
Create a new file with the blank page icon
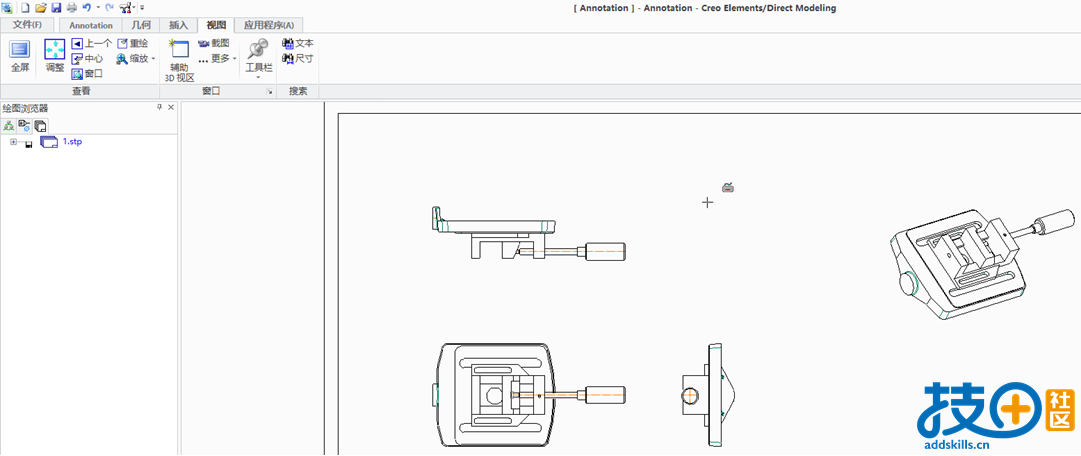[x=26, y=8]
